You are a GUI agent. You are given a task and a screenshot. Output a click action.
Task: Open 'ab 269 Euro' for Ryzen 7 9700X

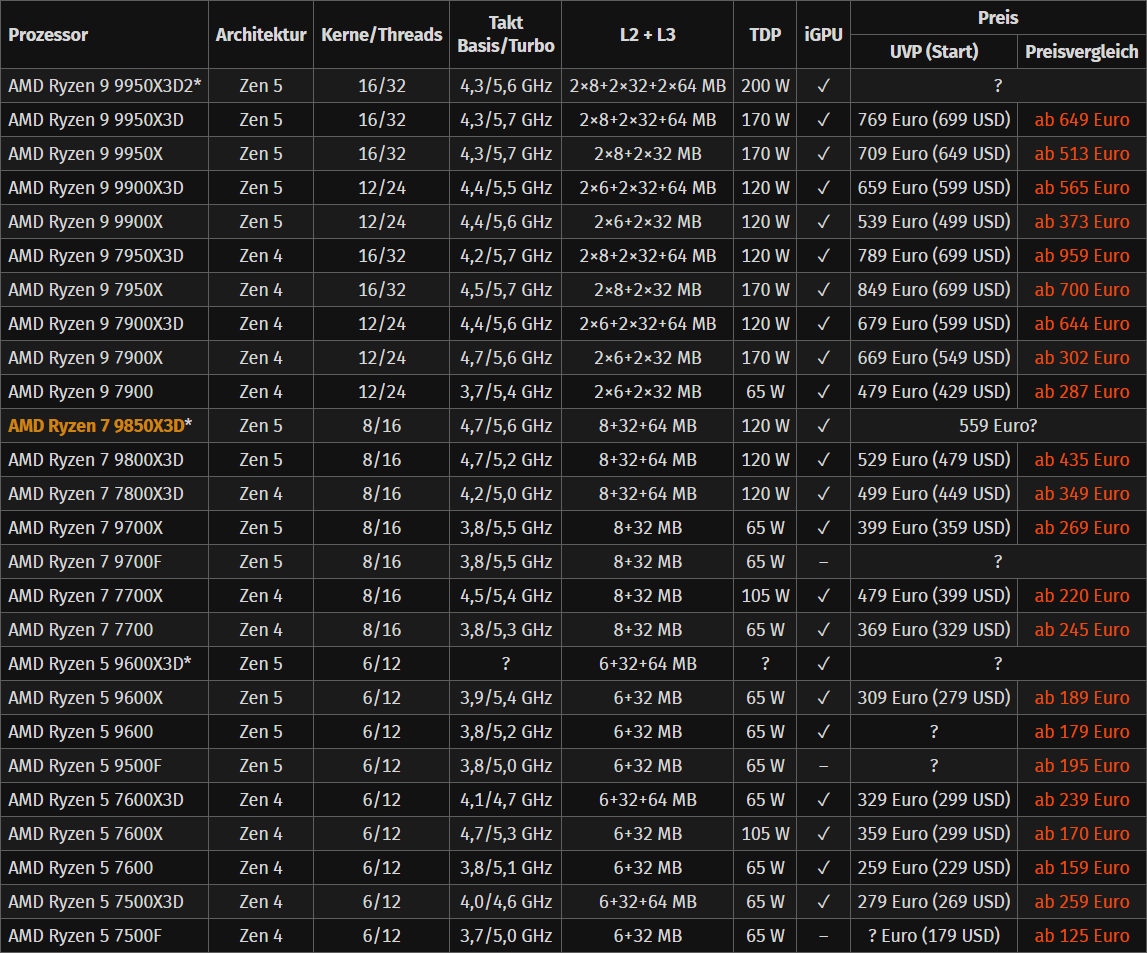tap(1081, 528)
